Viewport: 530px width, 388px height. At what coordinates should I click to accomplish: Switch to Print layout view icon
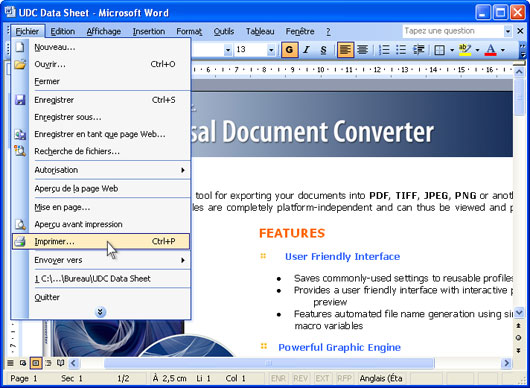click(35, 363)
